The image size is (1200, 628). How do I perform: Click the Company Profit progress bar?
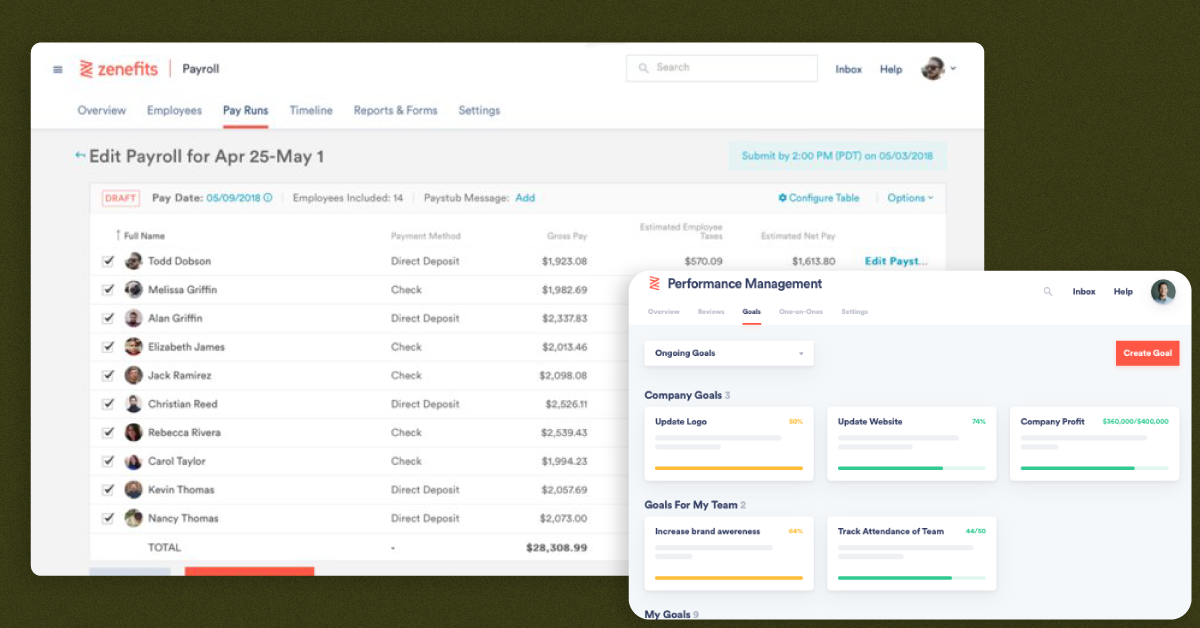(x=1095, y=468)
